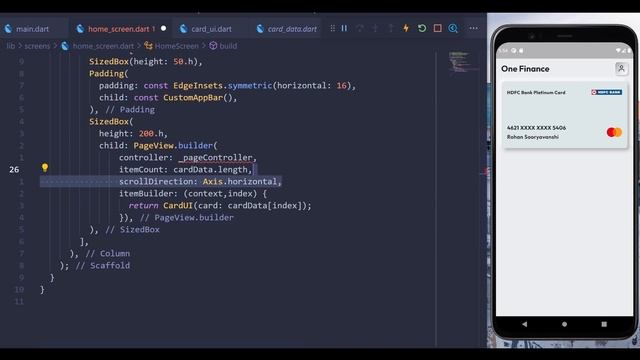Click the debug Step Into icon
Screen dimensions: 640x360
click(x=375, y=28)
